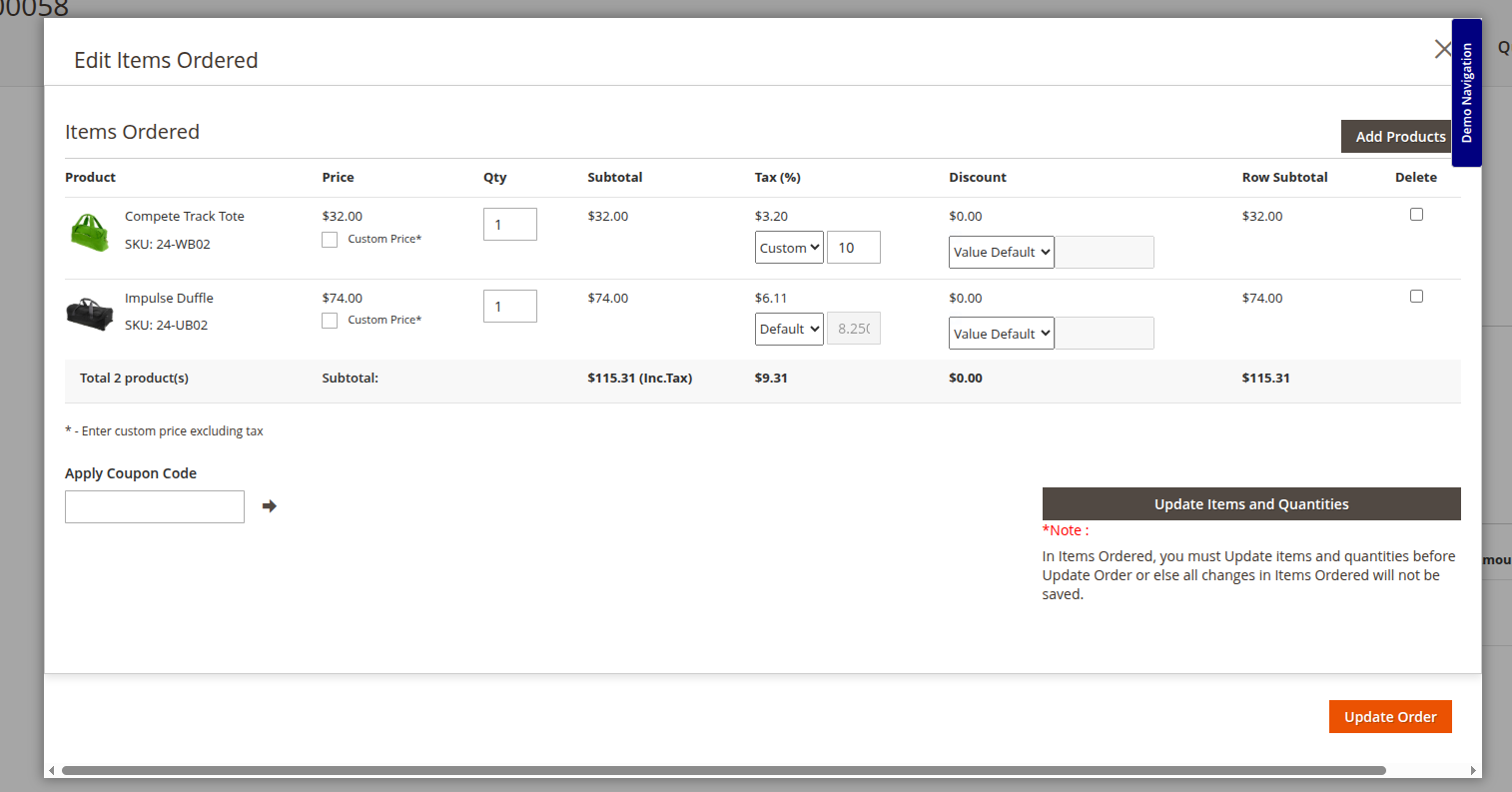Click the Apply Coupon Code text field
The height and width of the screenshot is (792, 1512).
[155, 506]
